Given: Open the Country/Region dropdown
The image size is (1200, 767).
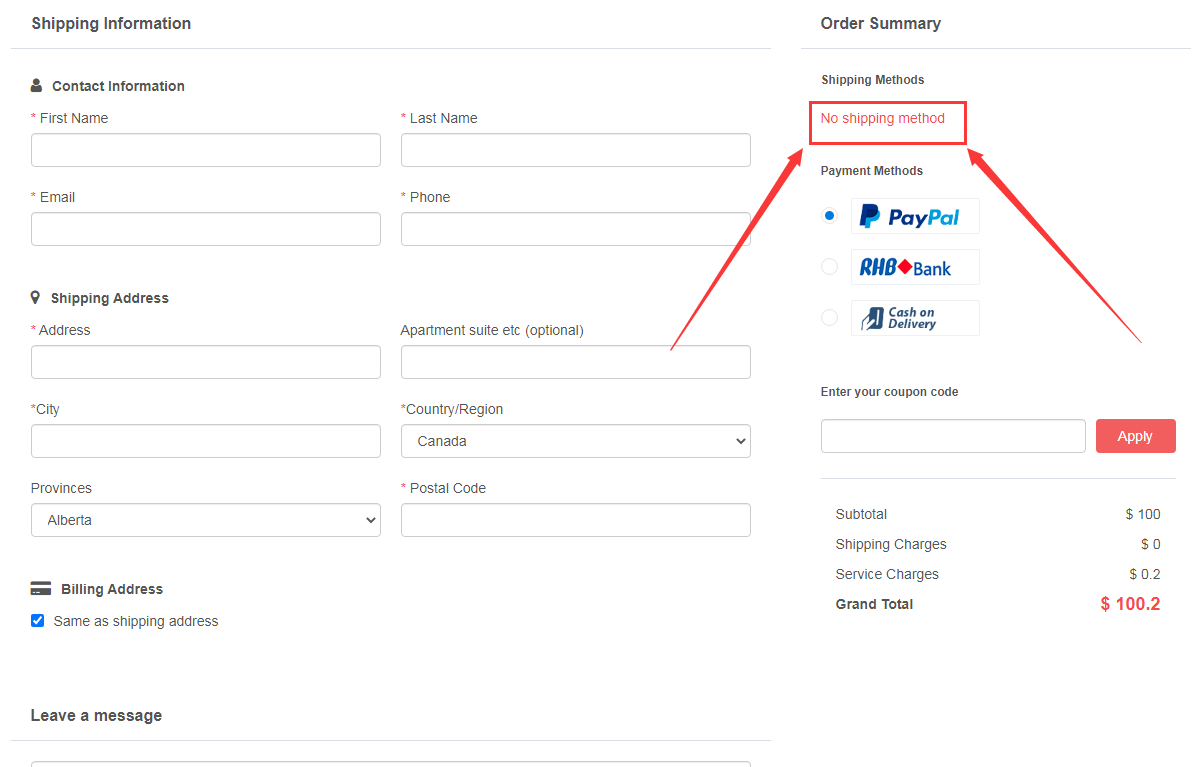Looking at the screenshot, I should [x=575, y=441].
